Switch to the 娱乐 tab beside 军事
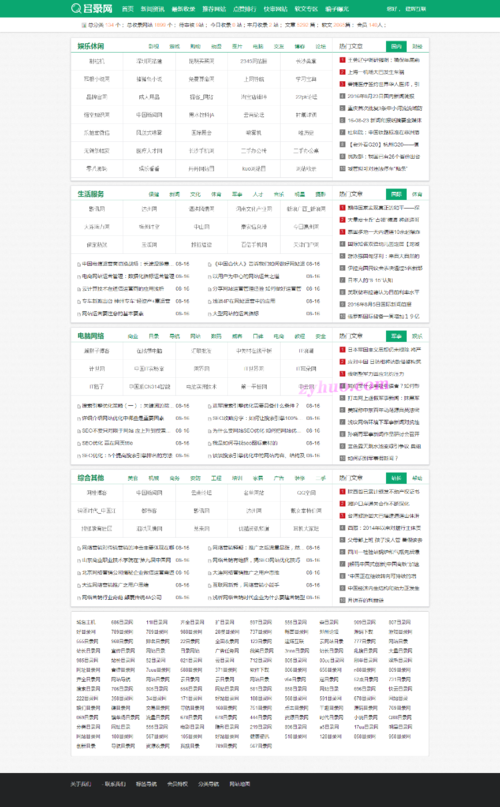Viewport: 500px width, 807px height. (x=417, y=336)
